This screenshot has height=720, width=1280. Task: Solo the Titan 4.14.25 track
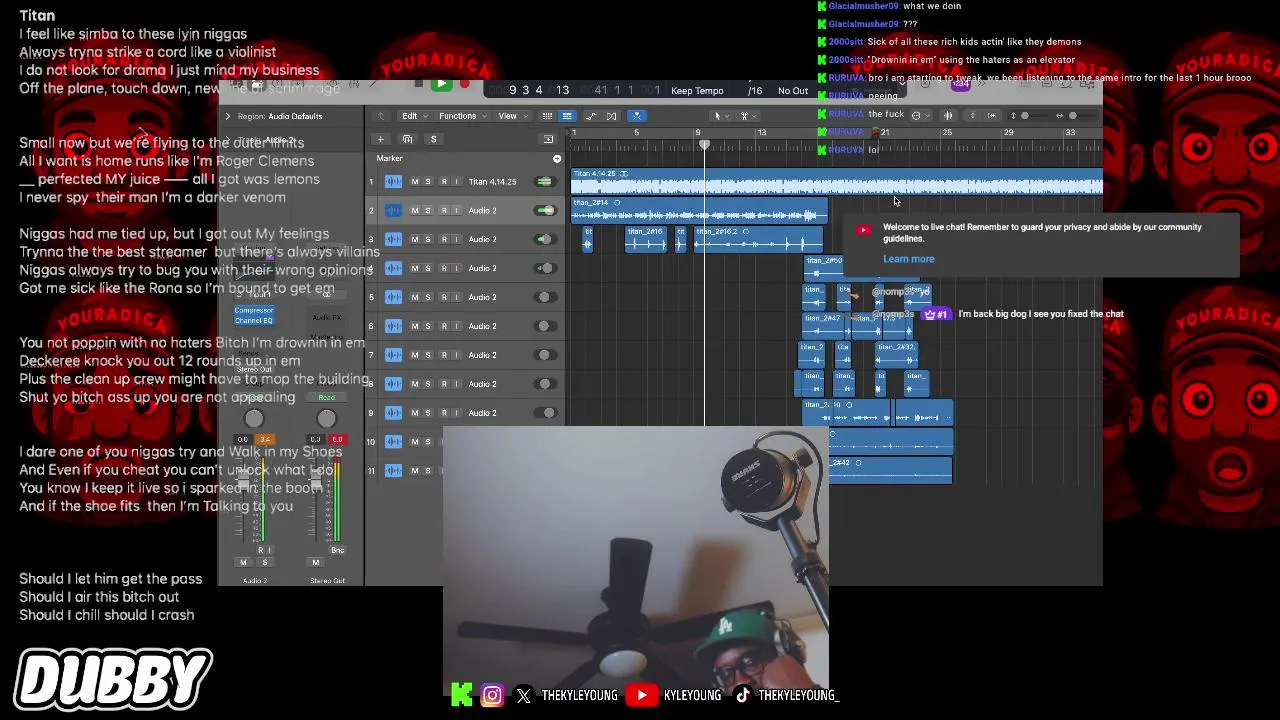pos(428,182)
